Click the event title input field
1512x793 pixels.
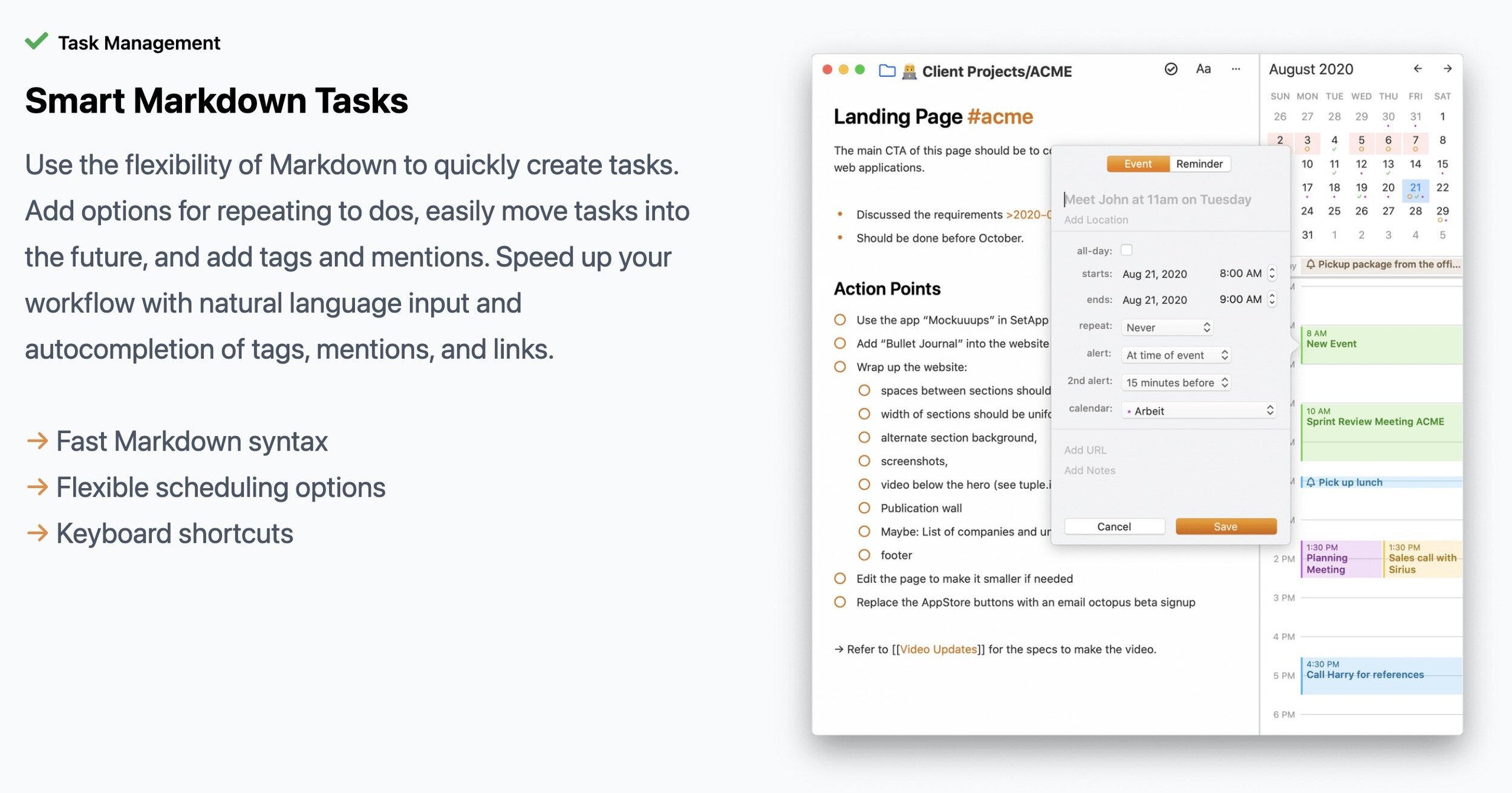[1158, 200]
